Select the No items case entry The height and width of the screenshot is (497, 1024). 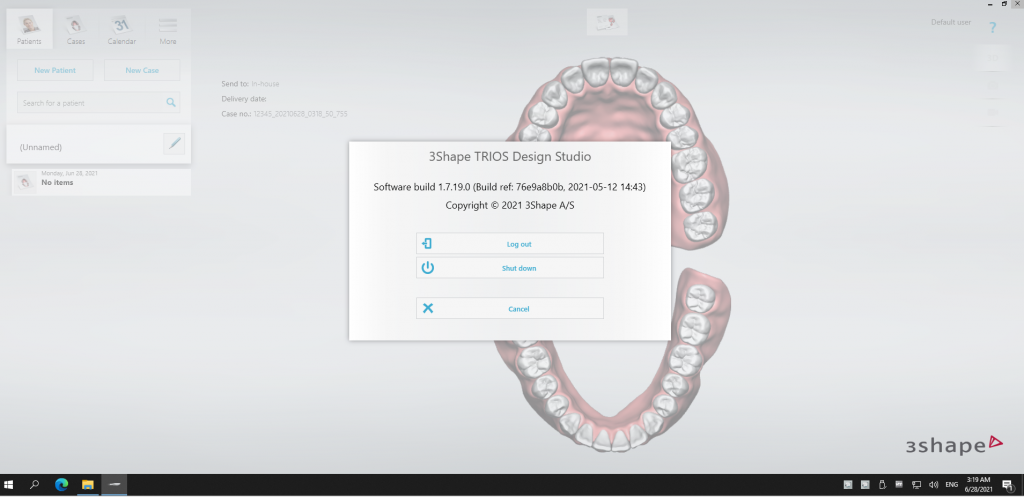click(100, 182)
